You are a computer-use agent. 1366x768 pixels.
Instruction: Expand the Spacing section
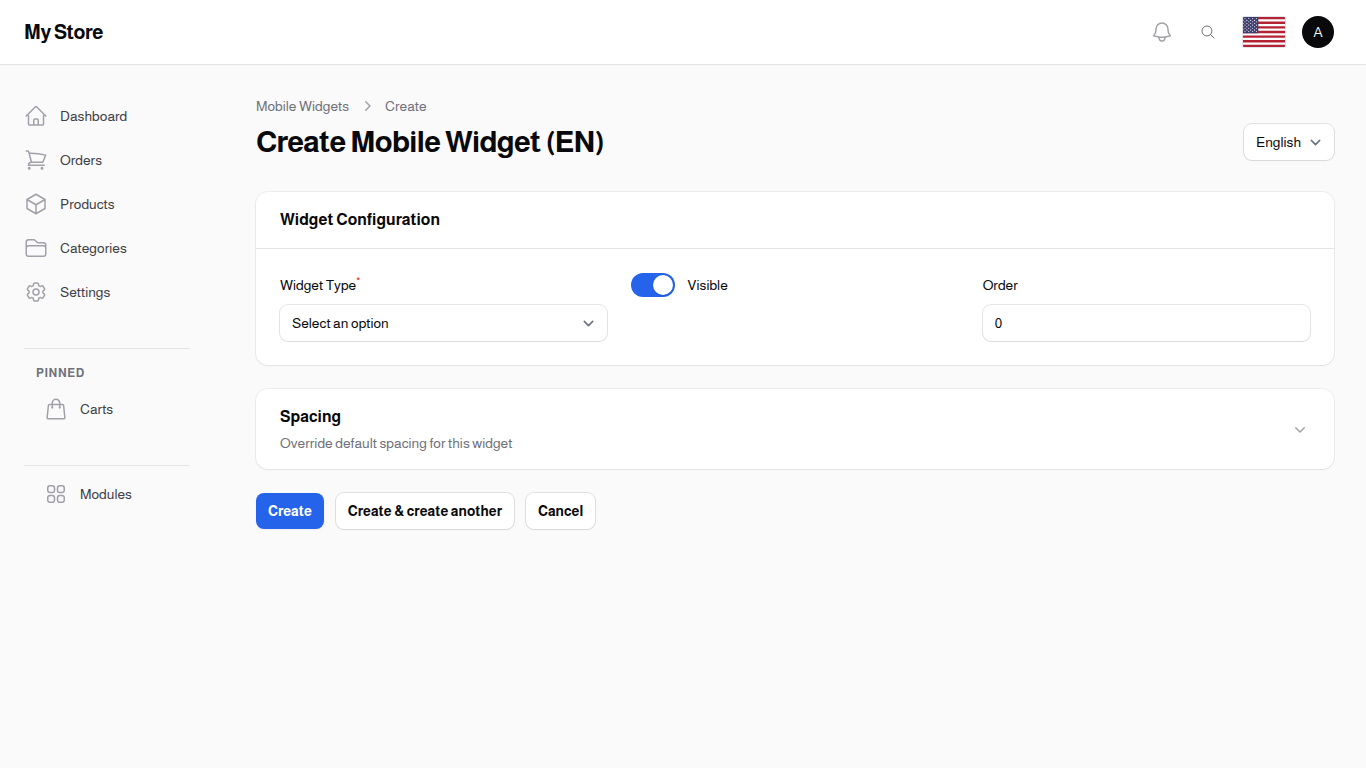(1299, 429)
